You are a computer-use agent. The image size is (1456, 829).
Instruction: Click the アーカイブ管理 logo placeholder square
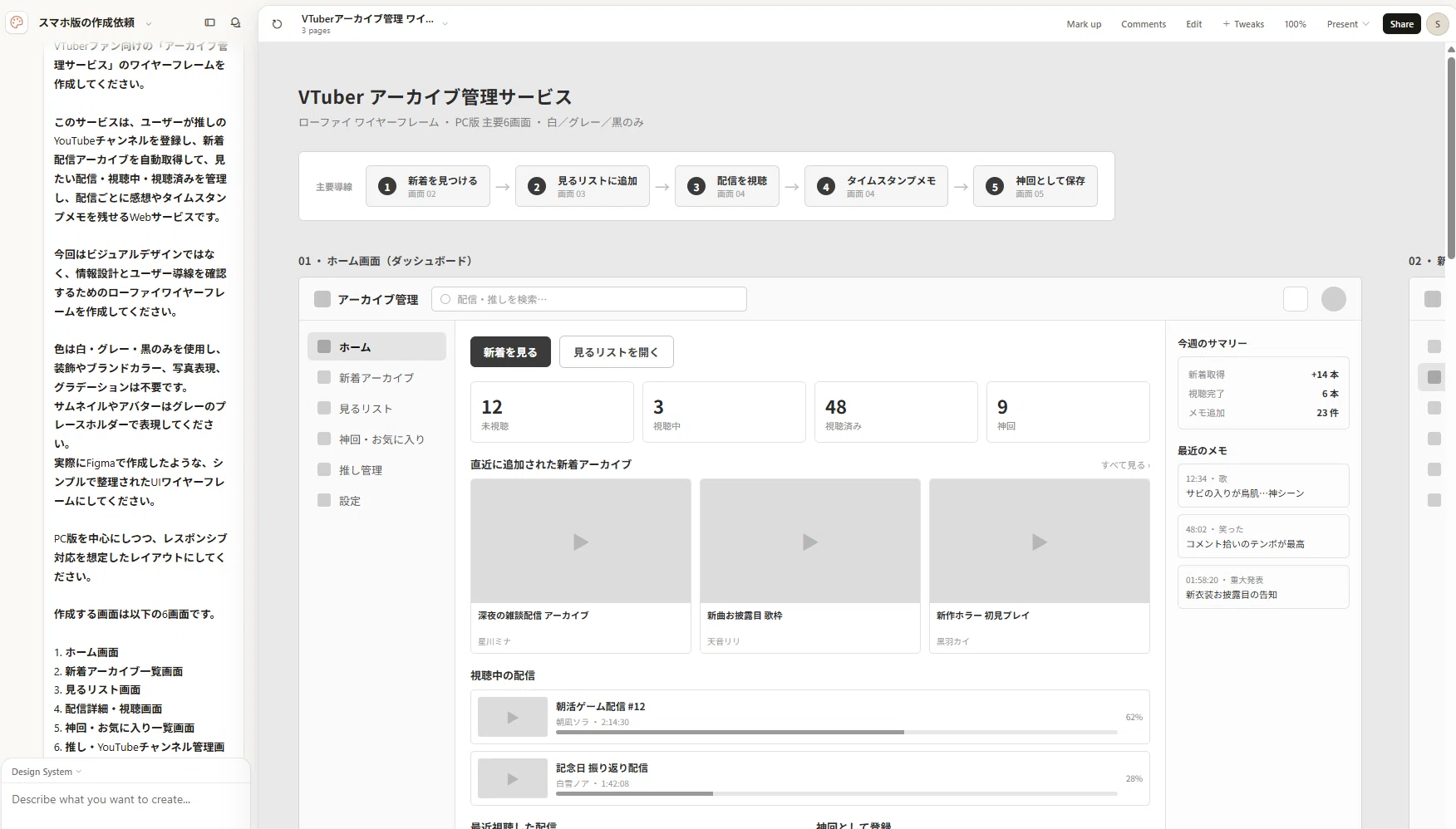pyautogui.click(x=322, y=299)
